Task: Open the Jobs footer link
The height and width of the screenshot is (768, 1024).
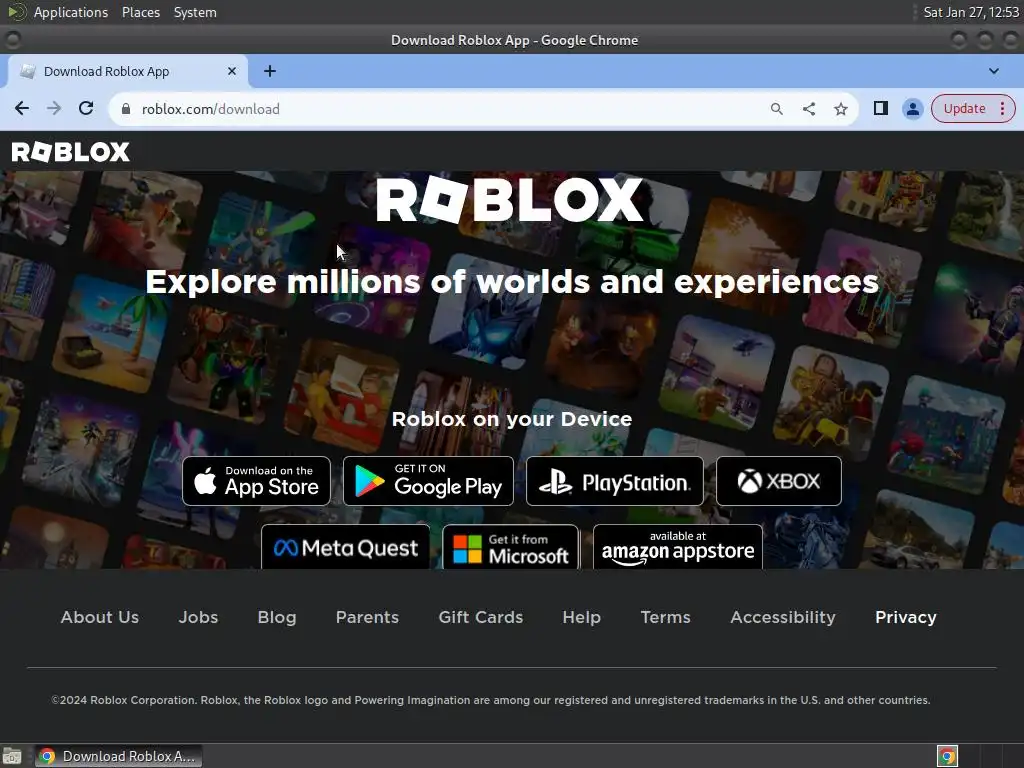Action: click(x=199, y=617)
